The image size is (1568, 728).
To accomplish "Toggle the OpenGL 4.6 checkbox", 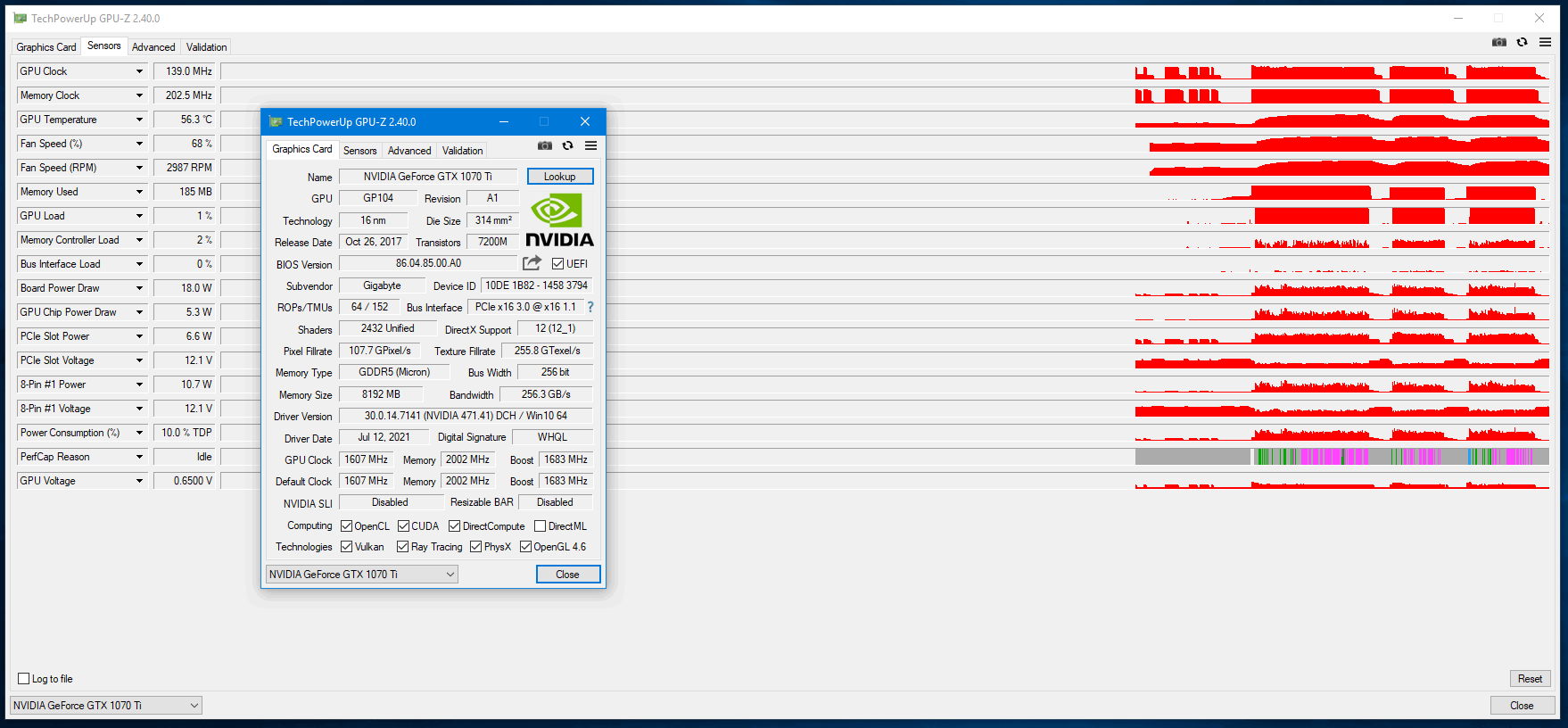I will [x=525, y=546].
